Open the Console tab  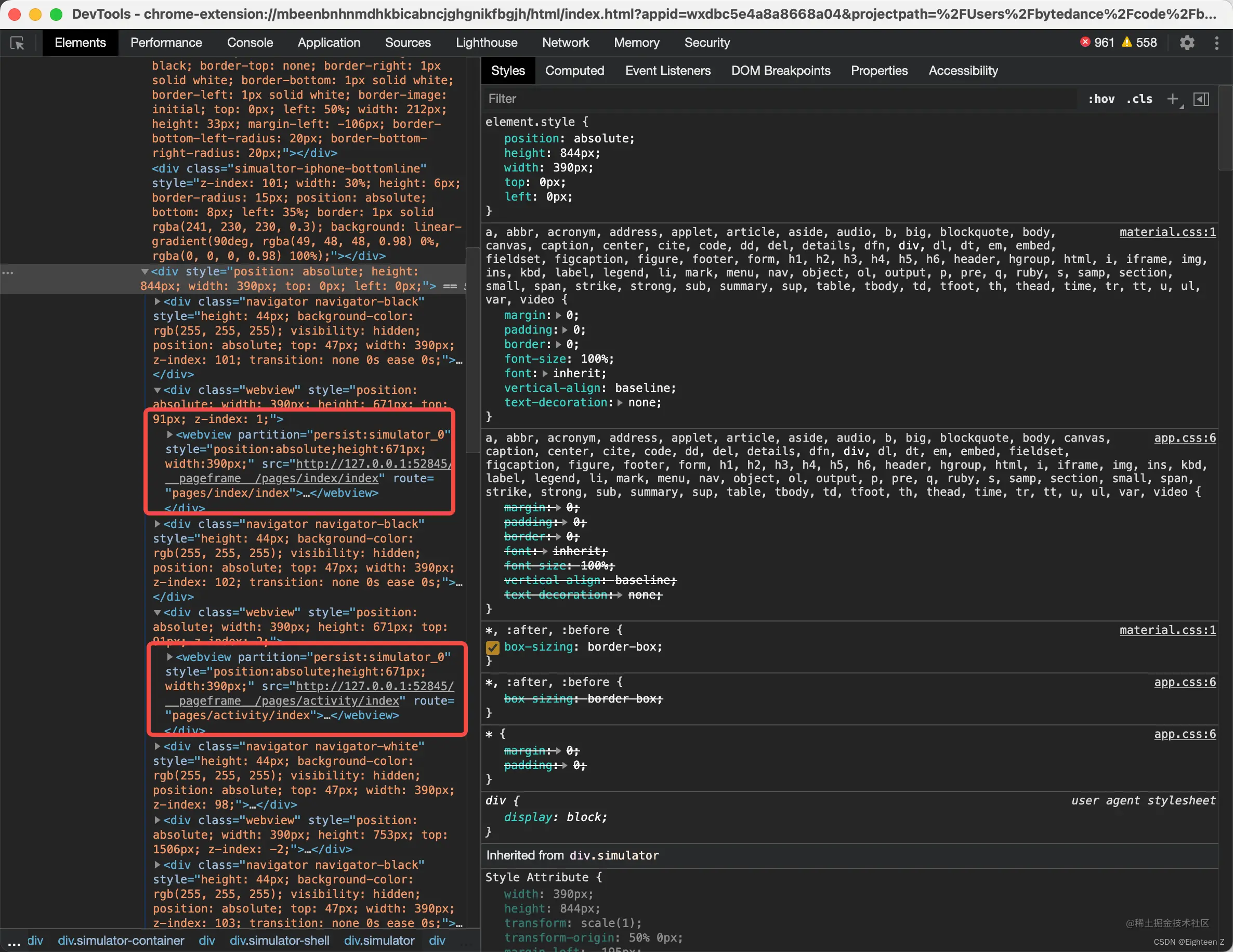click(250, 43)
